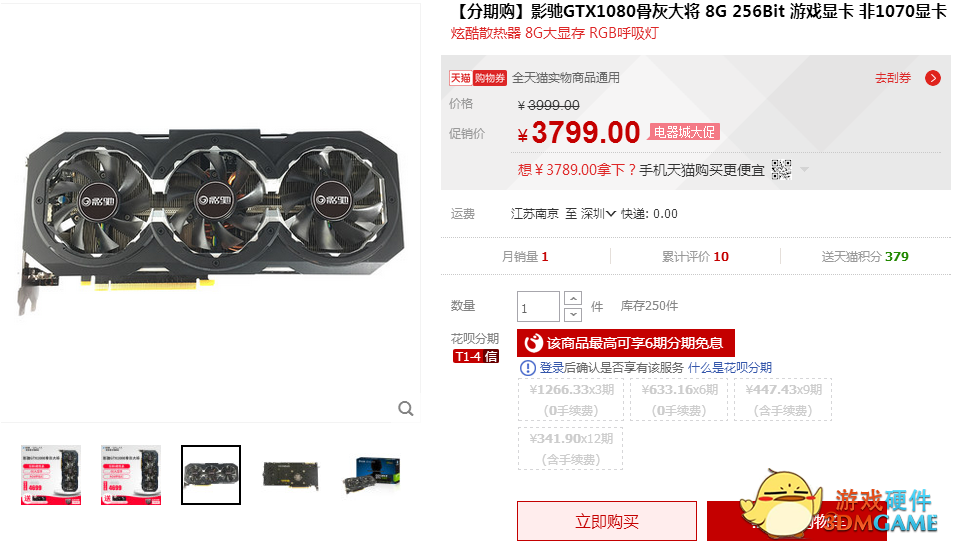The height and width of the screenshot is (550, 960).
Task: Click the blue info icon near 登录后确认
Action: [528, 367]
